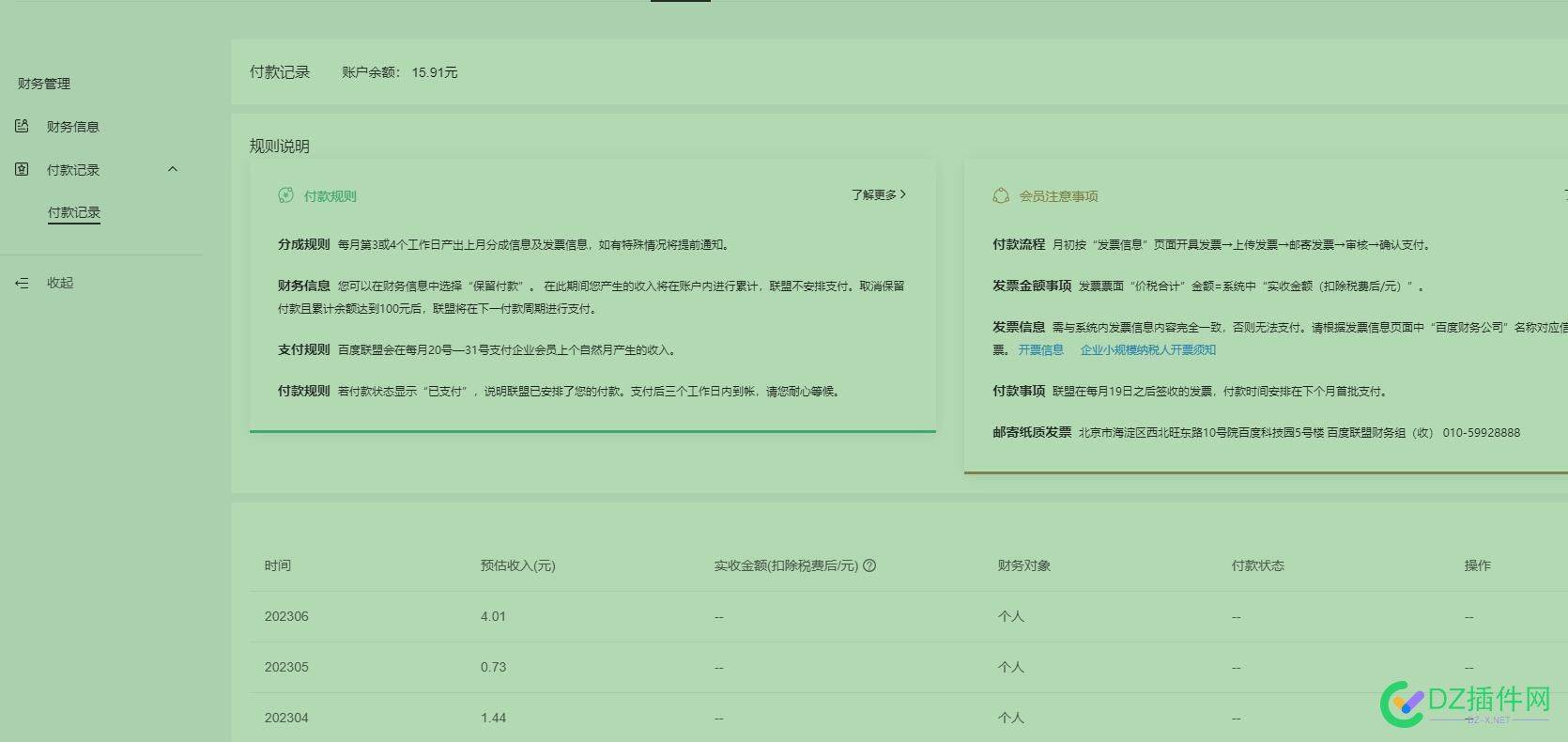The height and width of the screenshot is (742, 1568).
Task: Click the 付款状态 column header
Action: (x=1258, y=565)
